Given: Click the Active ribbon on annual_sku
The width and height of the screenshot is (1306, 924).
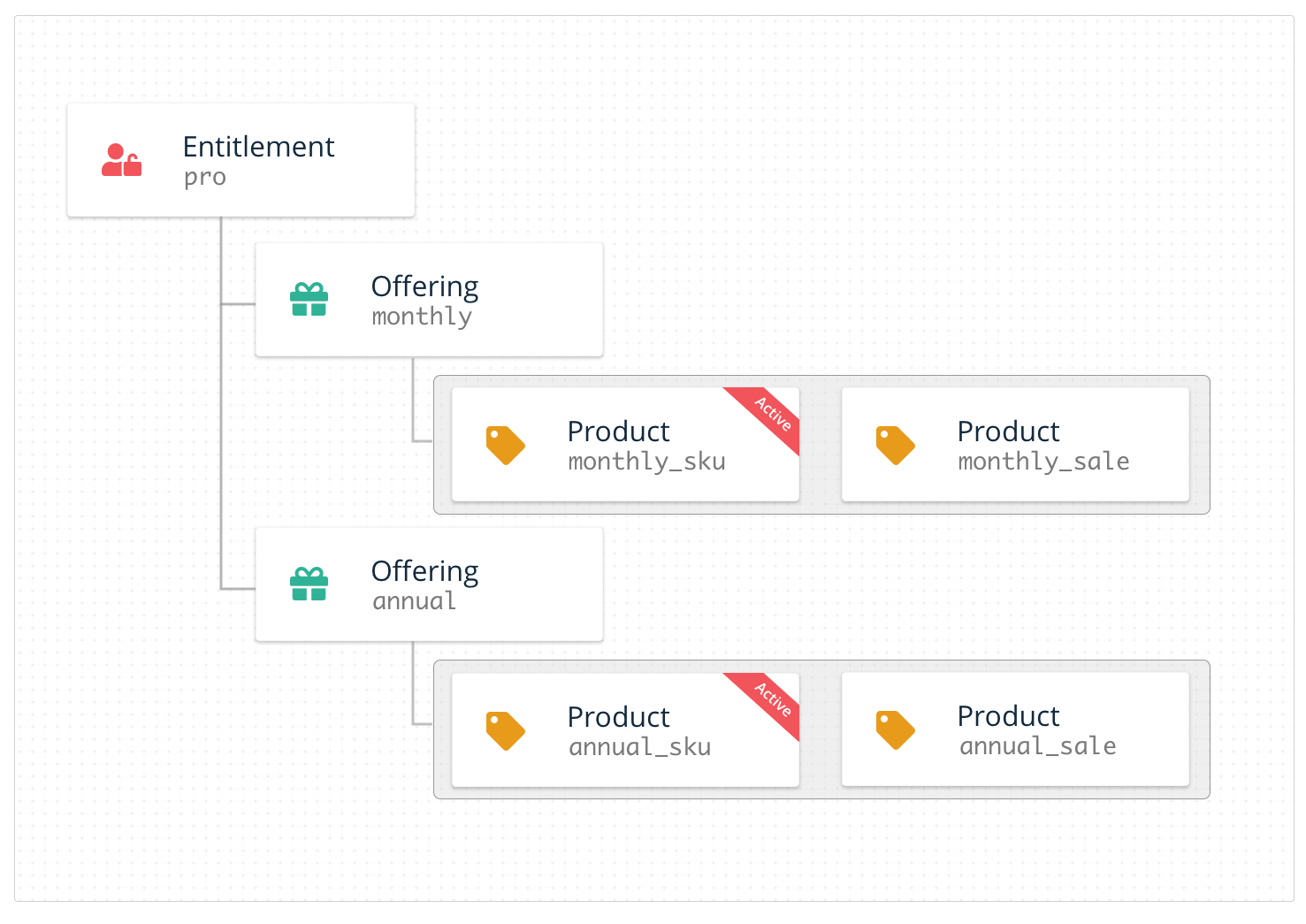Looking at the screenshot, I should click(x=773, y=699).
